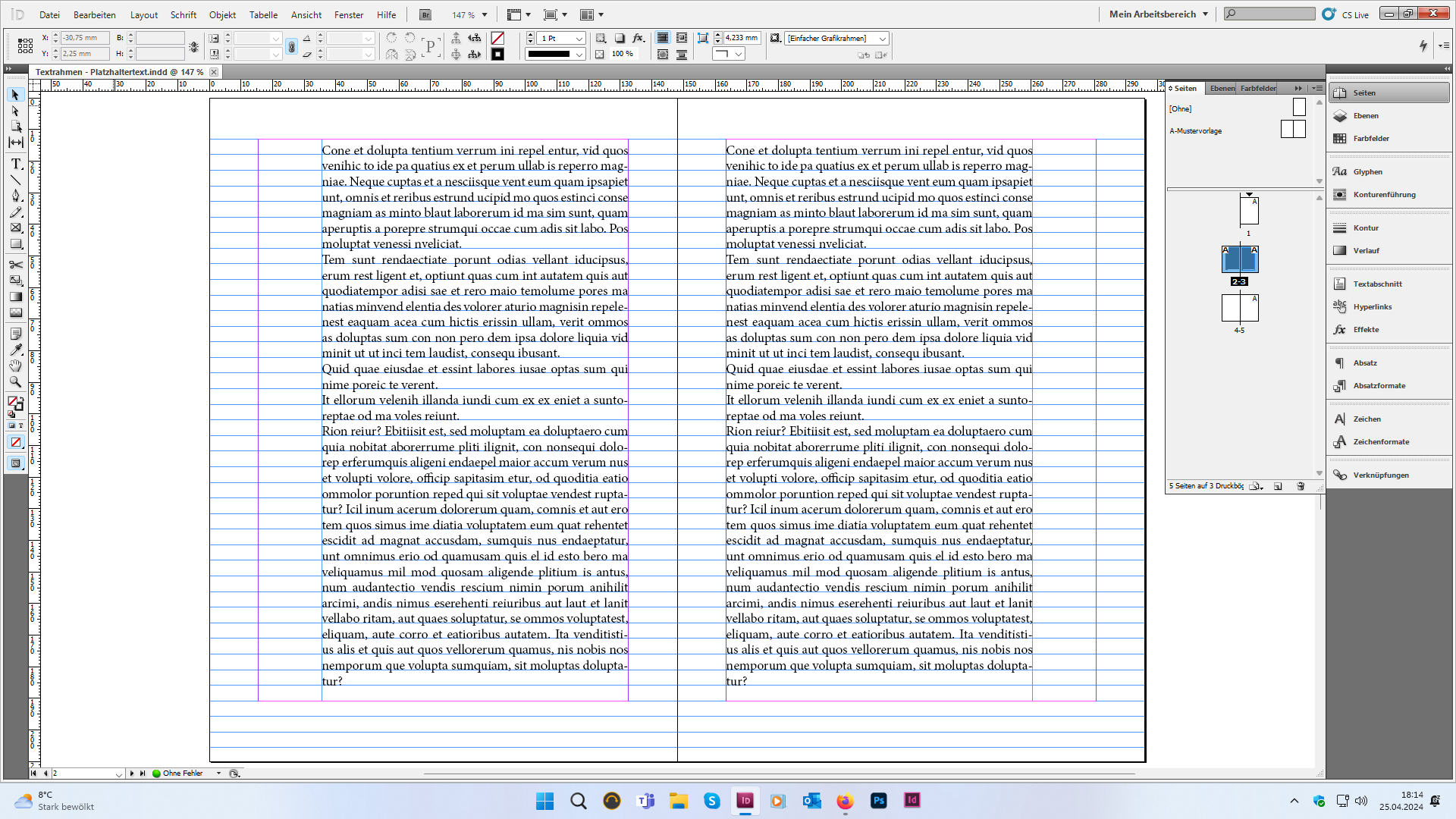Click the rotate 90° clockwise icon
The width and height of the screenshot is (1456, 819).
tap(392, 38)
